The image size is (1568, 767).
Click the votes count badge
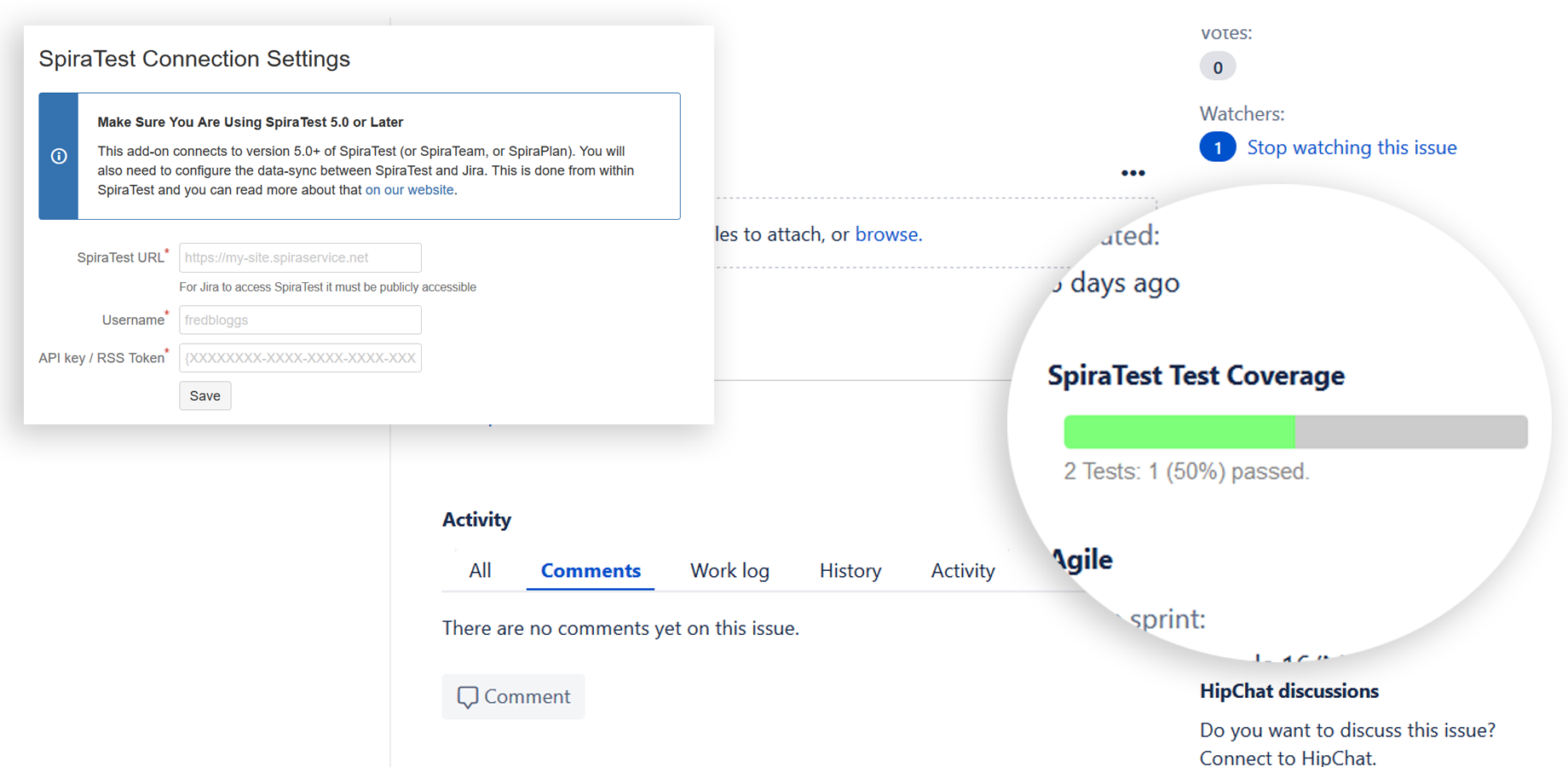[x=1217, y=67]
